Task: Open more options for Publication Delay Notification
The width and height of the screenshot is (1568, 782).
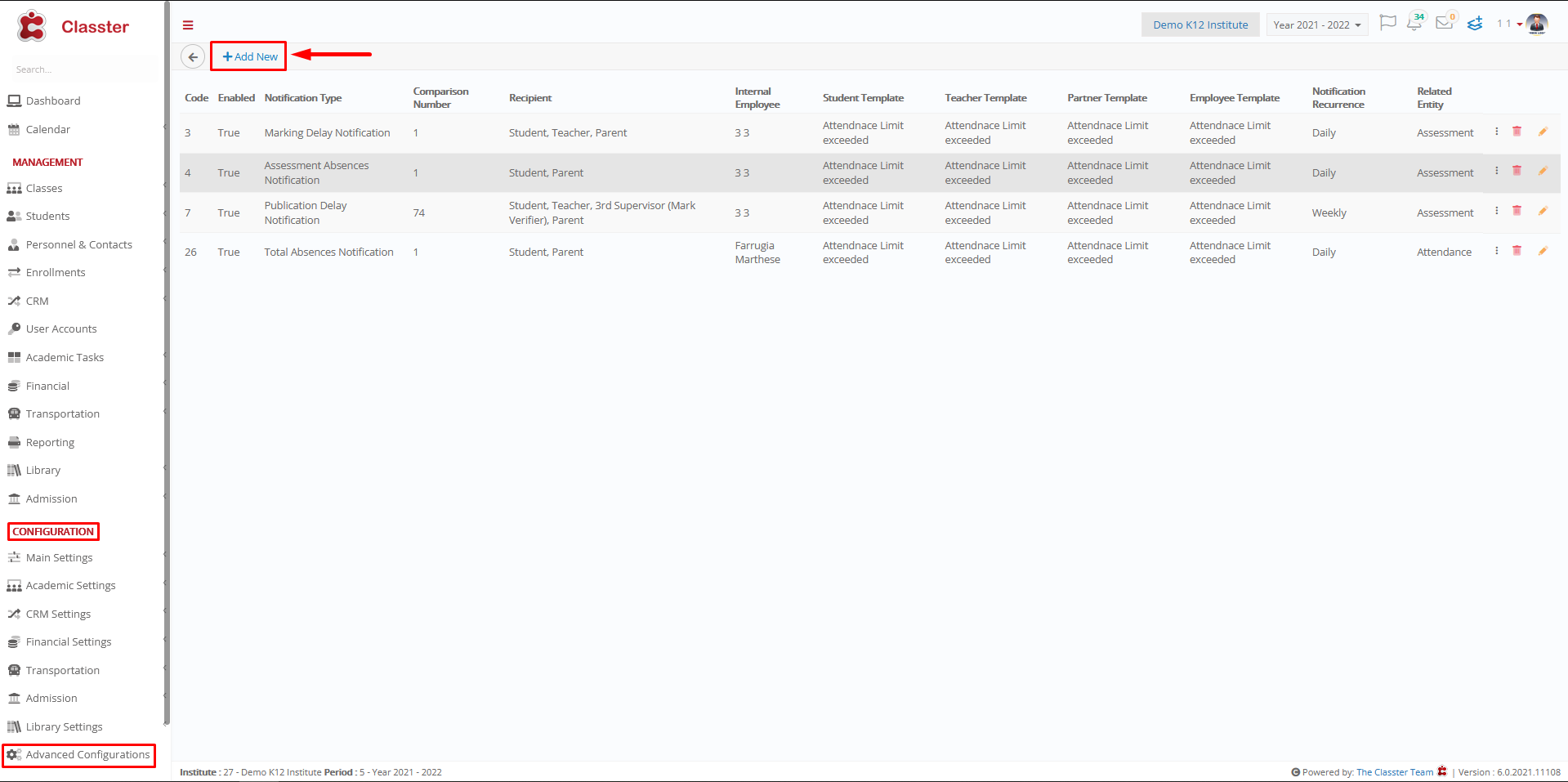Action: pos(1497,212)
